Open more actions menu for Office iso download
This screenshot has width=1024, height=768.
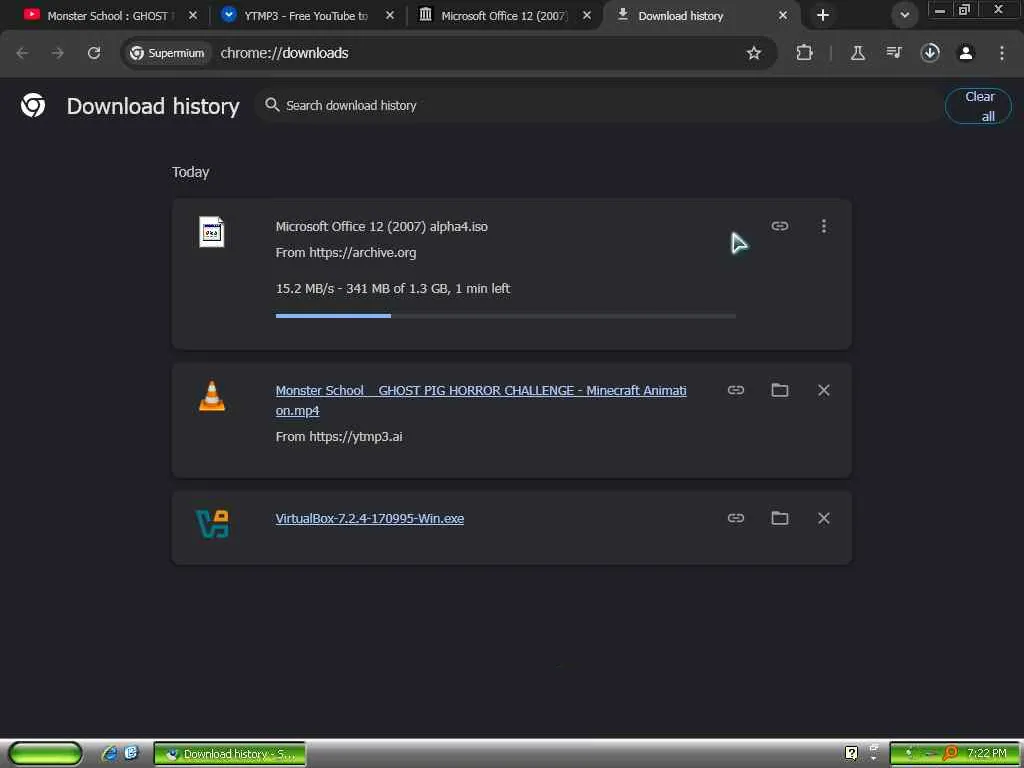click(824, 226)
